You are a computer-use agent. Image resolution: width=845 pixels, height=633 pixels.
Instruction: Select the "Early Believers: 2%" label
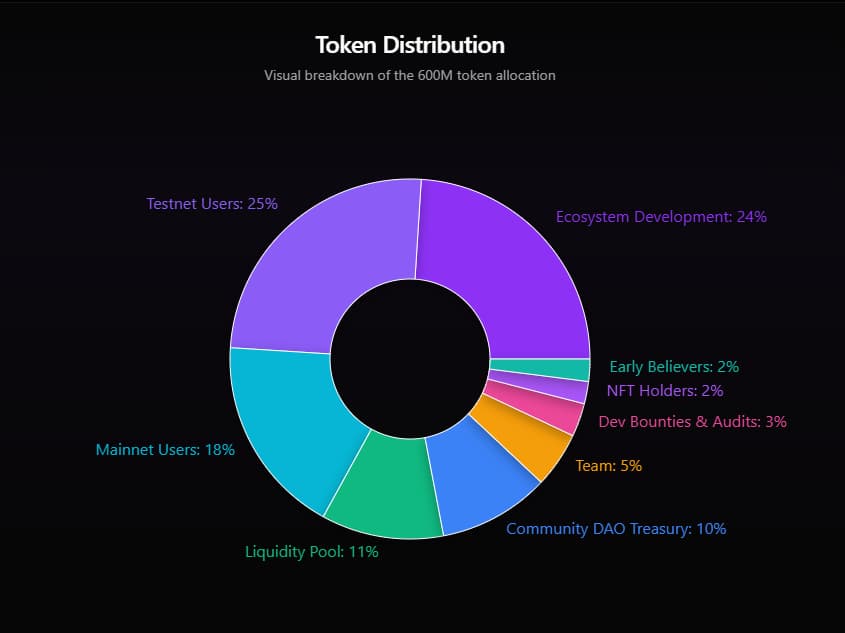674,367
